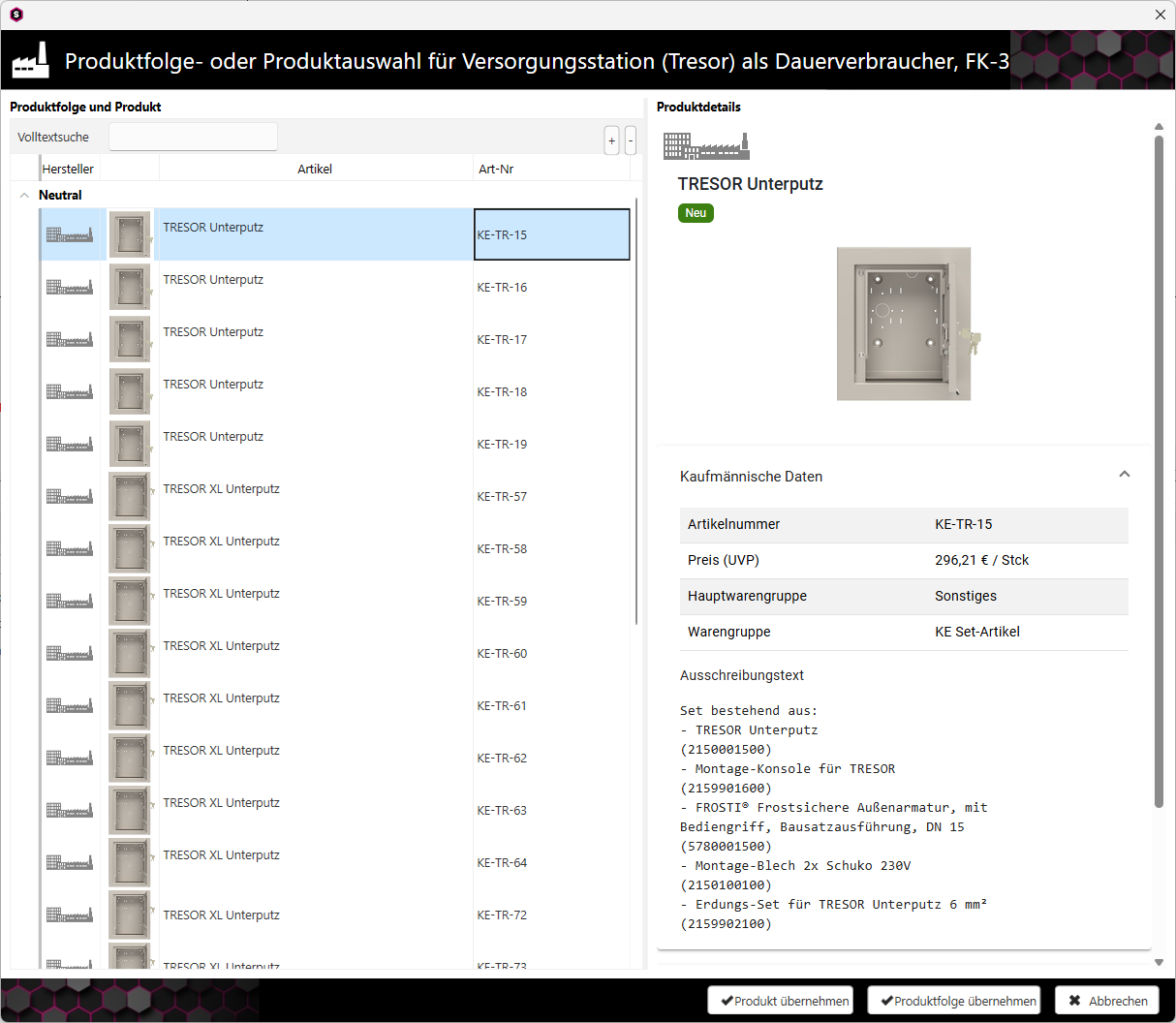Click manufacturer factory icon in KE-TR-61 row
The image size is (1176, 1023).
70,705
